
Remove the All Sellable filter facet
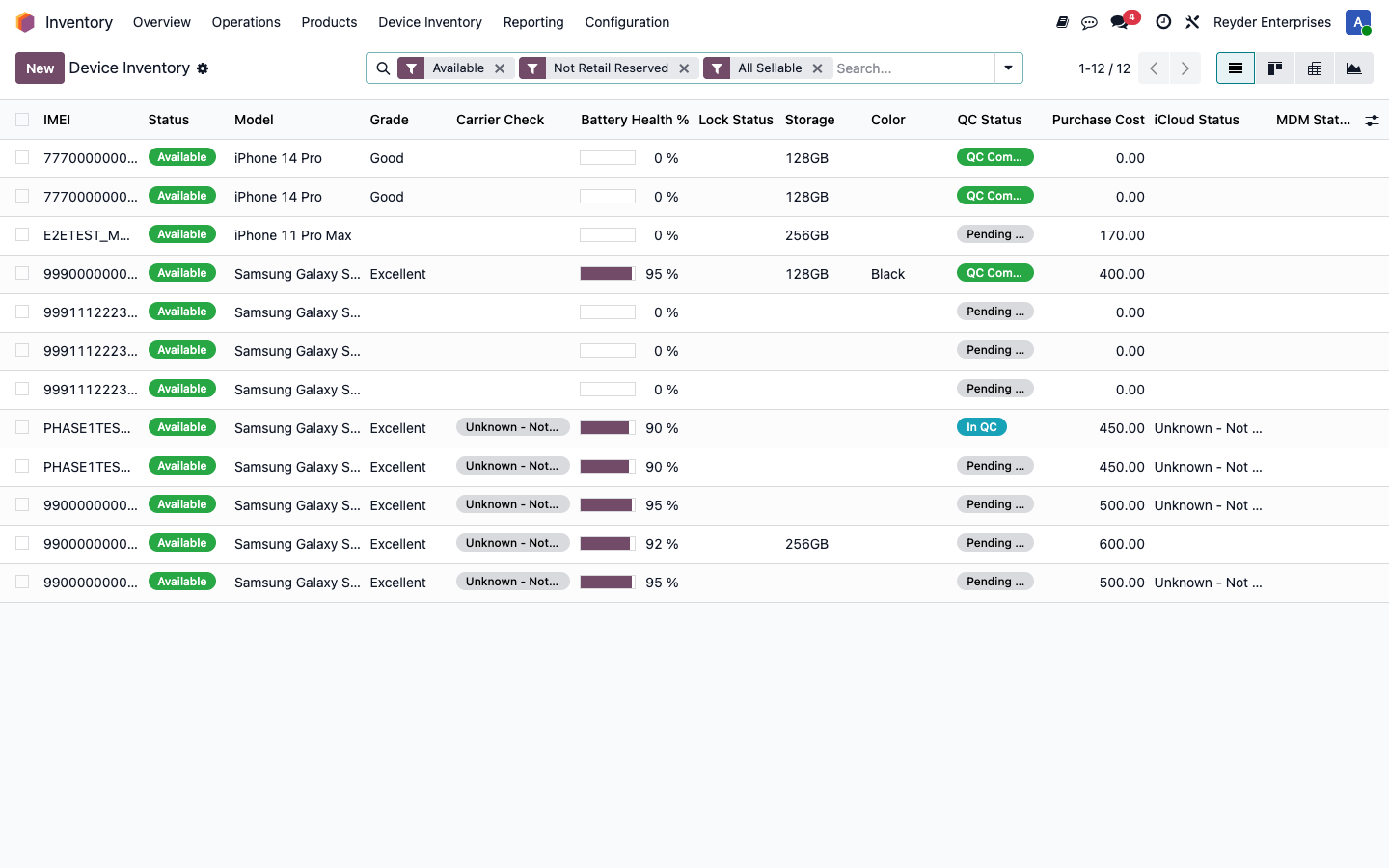pyautogui.click(x=817, y=68)
